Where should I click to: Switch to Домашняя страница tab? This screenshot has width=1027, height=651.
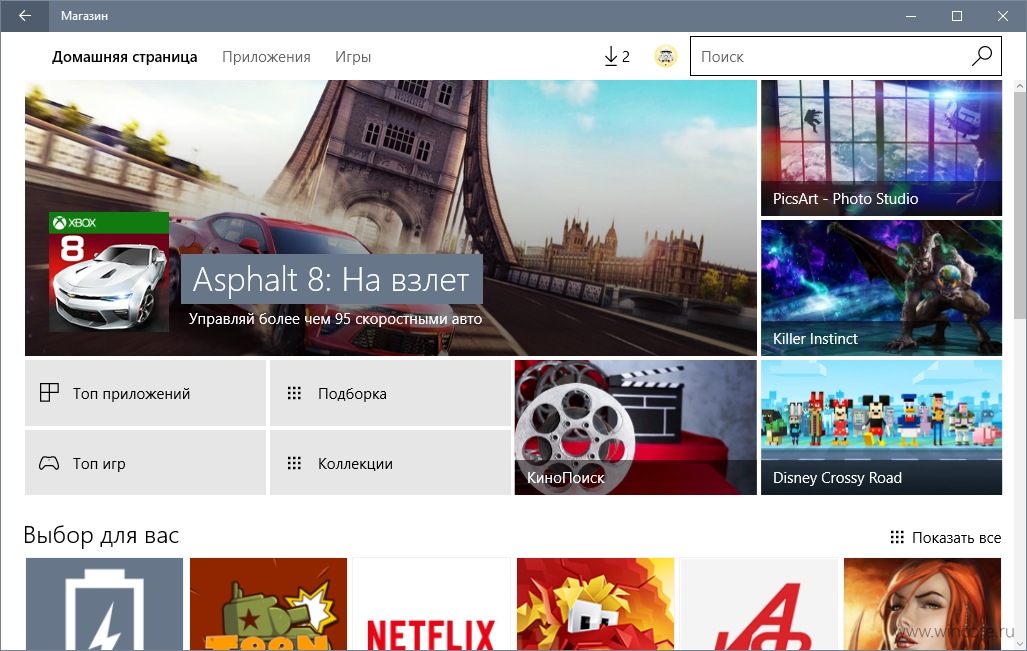point(124,57)
